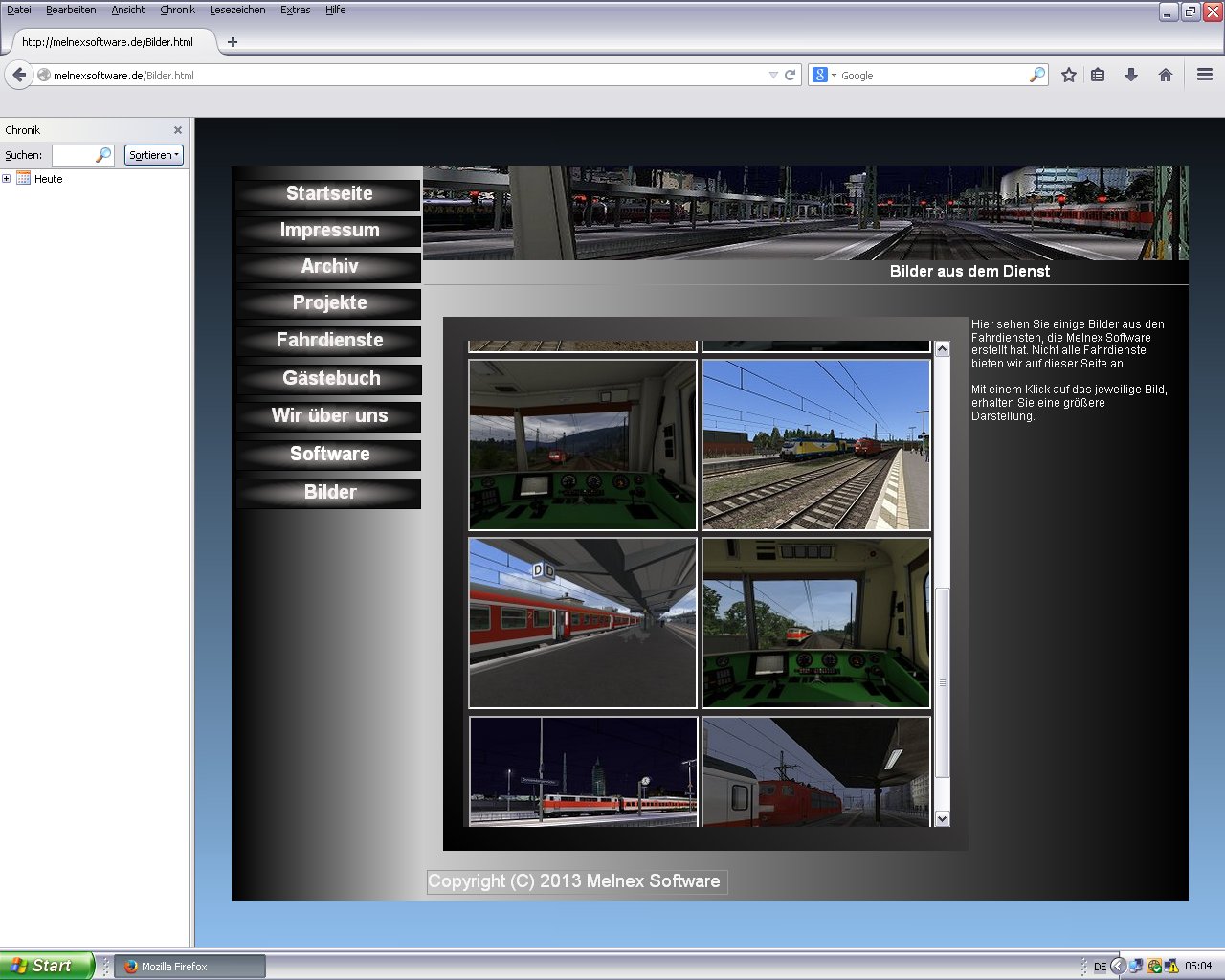Open a new tab with the plus button
1225x980 pixels.
pyautogui.click(x=233, y=42)
